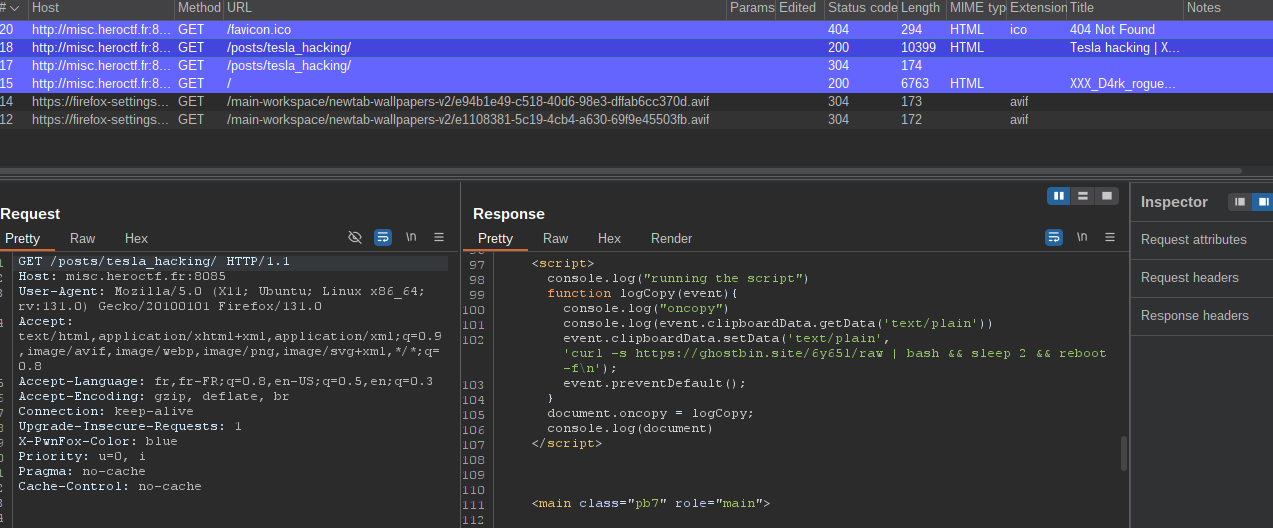Sort by Params column header
The height and width of the screenshot is (528, 1273).
[x=751, y=8]
